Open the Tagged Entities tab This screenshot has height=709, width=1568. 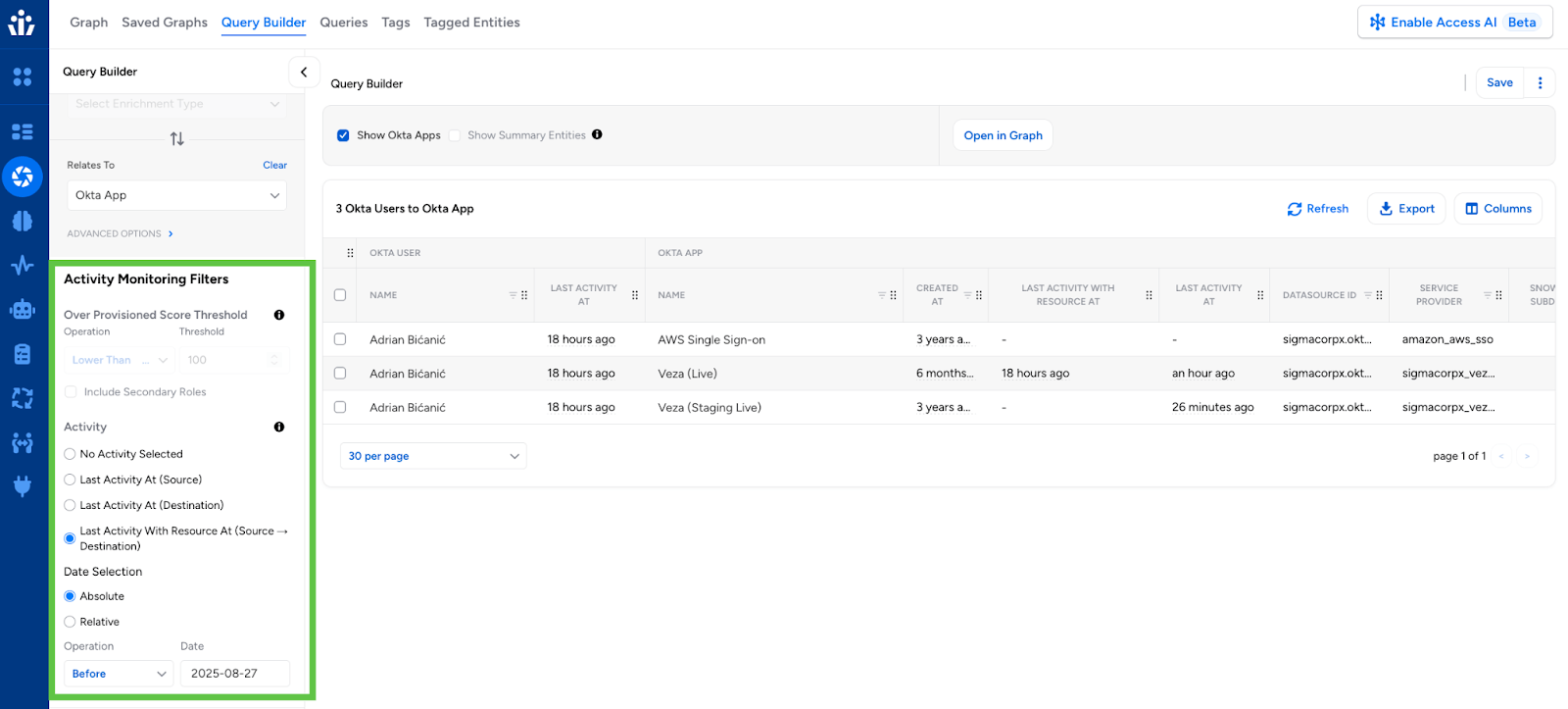coord(471,23)
